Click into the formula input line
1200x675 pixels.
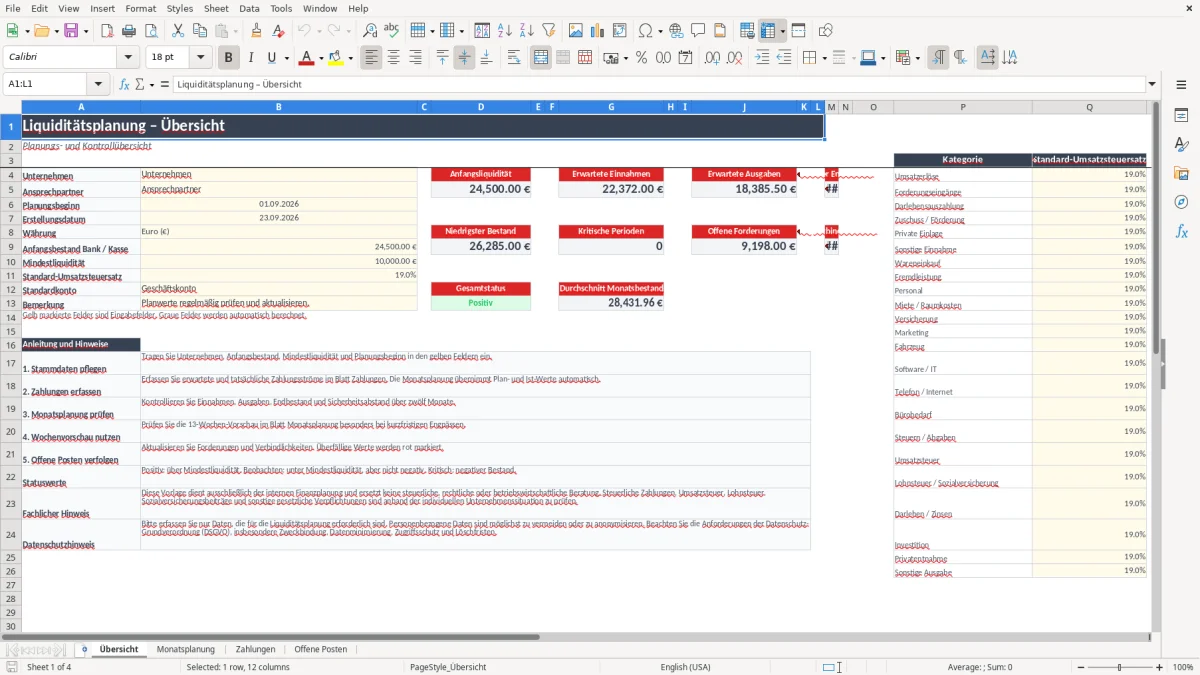point(658,84)
